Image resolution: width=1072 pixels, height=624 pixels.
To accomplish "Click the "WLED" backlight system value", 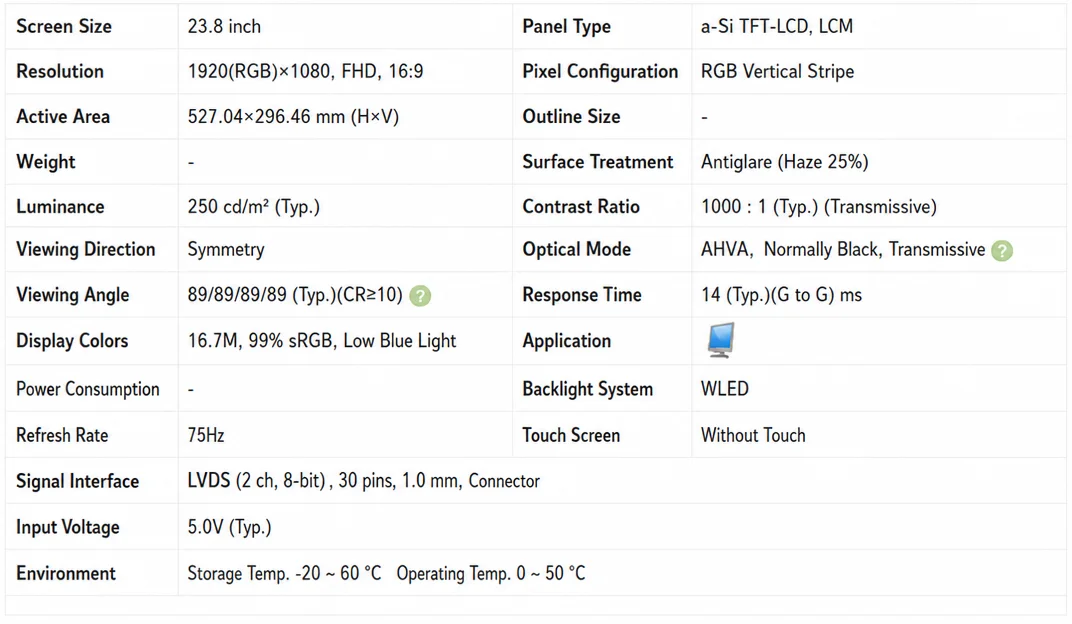I will coord(725,389).
